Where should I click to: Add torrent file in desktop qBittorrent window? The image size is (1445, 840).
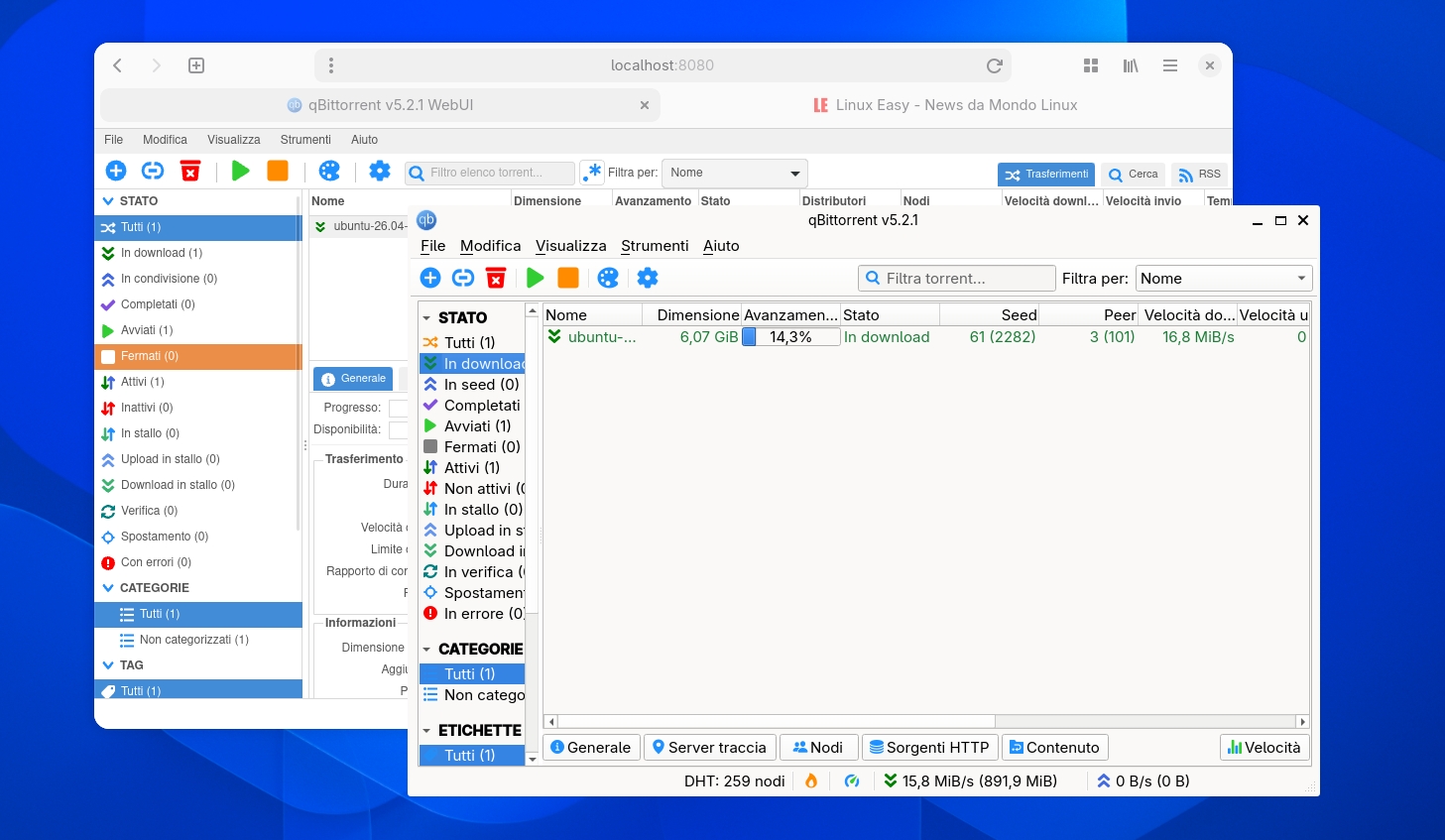[x=430, y=278]
